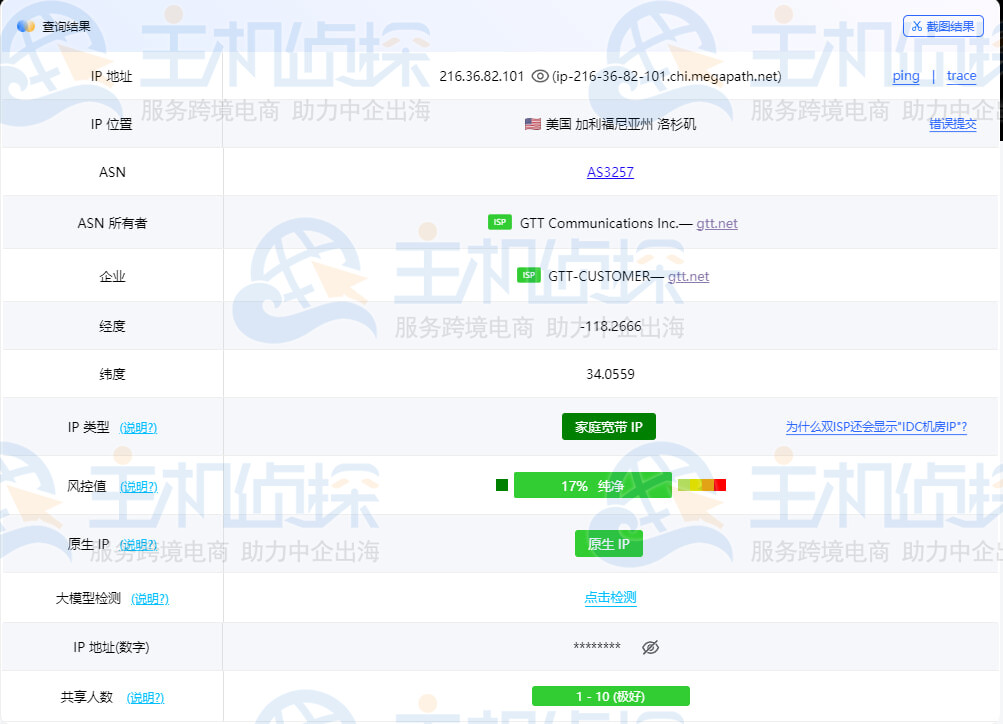Open the 说明? link next to 风控值
Screen dimensions: 1003x724
click(139, 487)
